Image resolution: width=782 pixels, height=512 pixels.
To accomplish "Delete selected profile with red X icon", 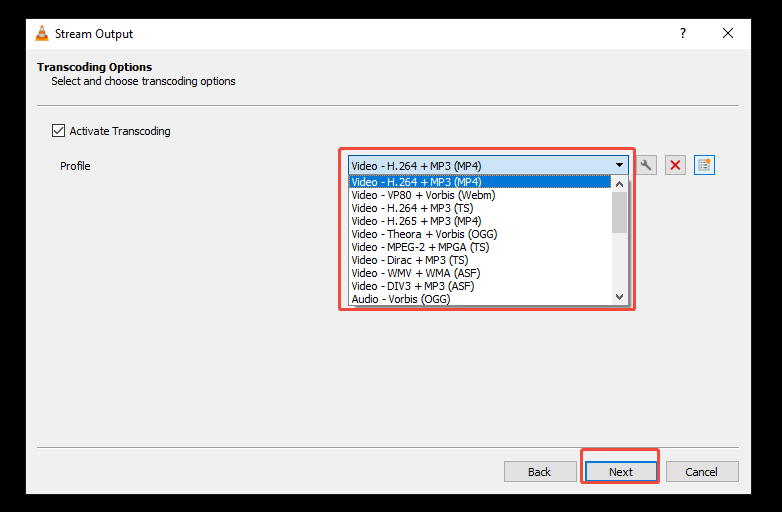I will pos(675,165).
